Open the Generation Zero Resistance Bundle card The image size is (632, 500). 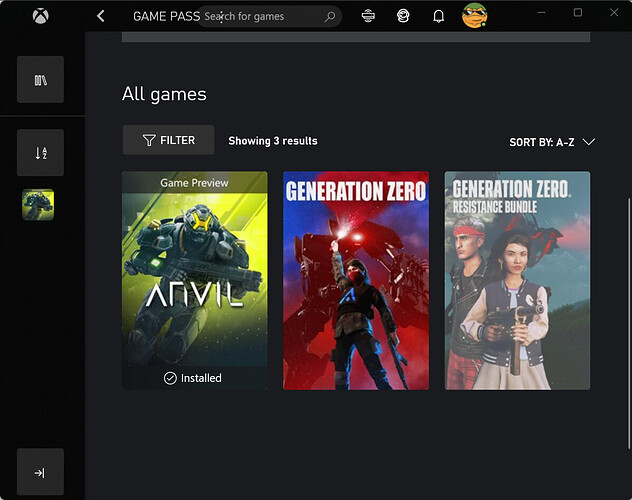coord(518,280)
